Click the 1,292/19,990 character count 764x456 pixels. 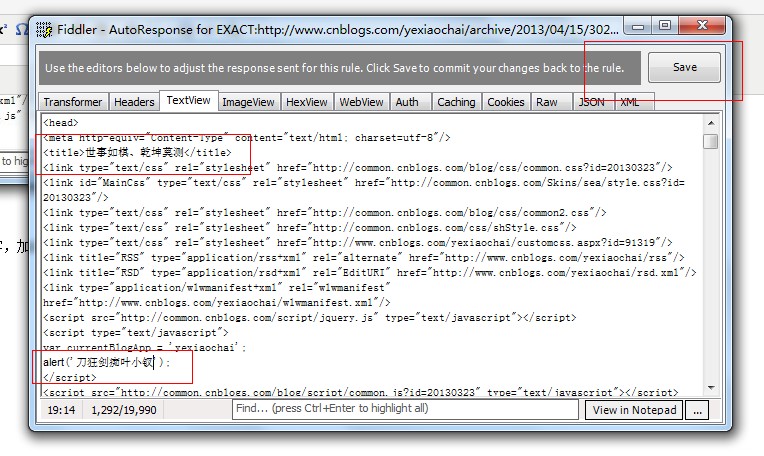(124, 410)
